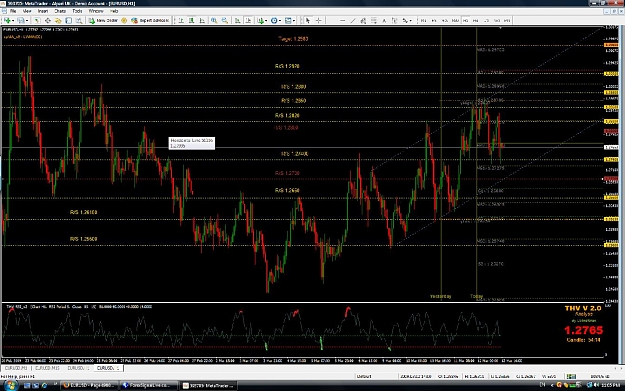Expand the Profiles dropdown arrow
This screenshot has width=625, height=391.
tap(27, 20)
